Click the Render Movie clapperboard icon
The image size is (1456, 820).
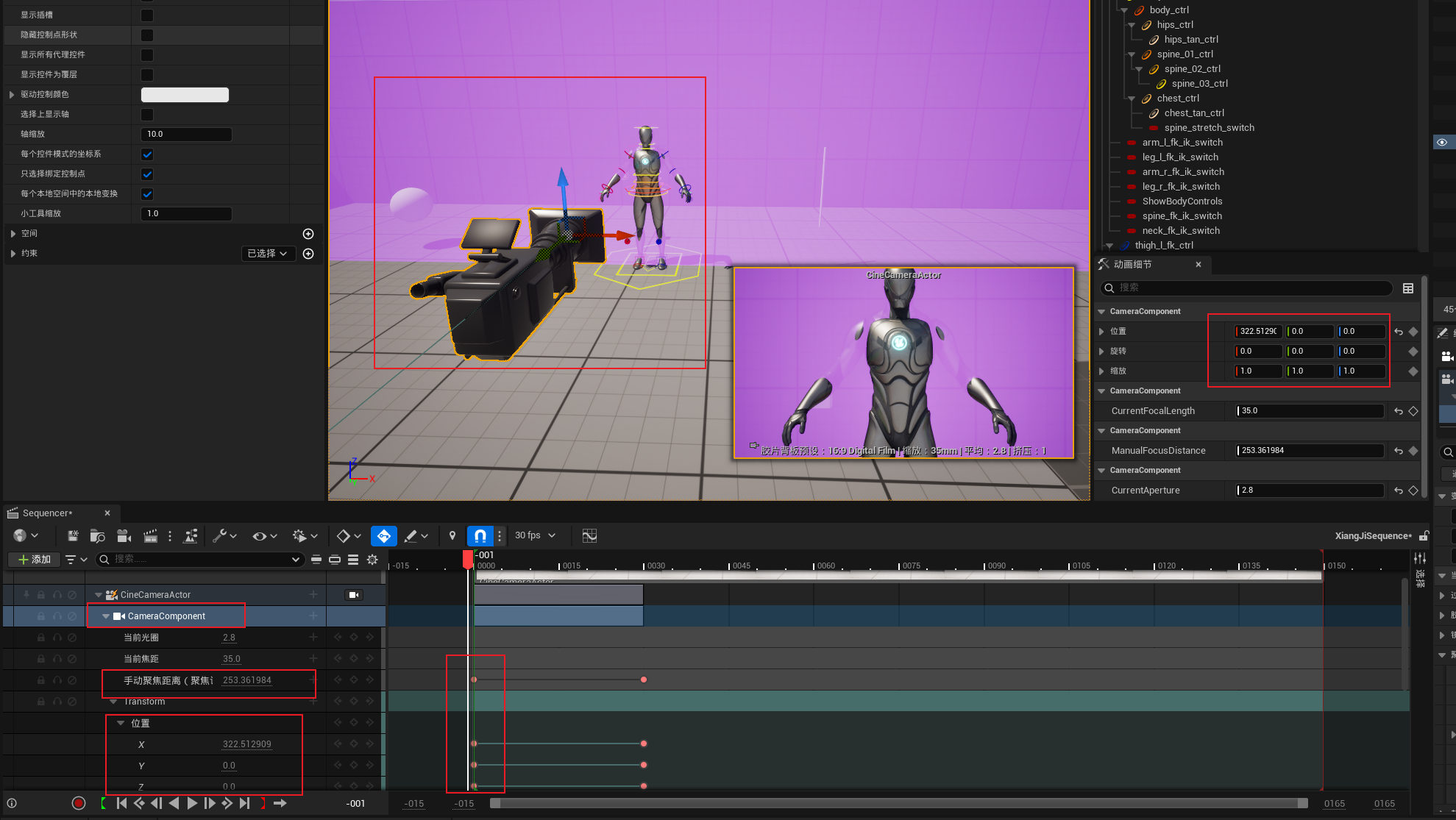pyautogui.click(x=150, y=536)
